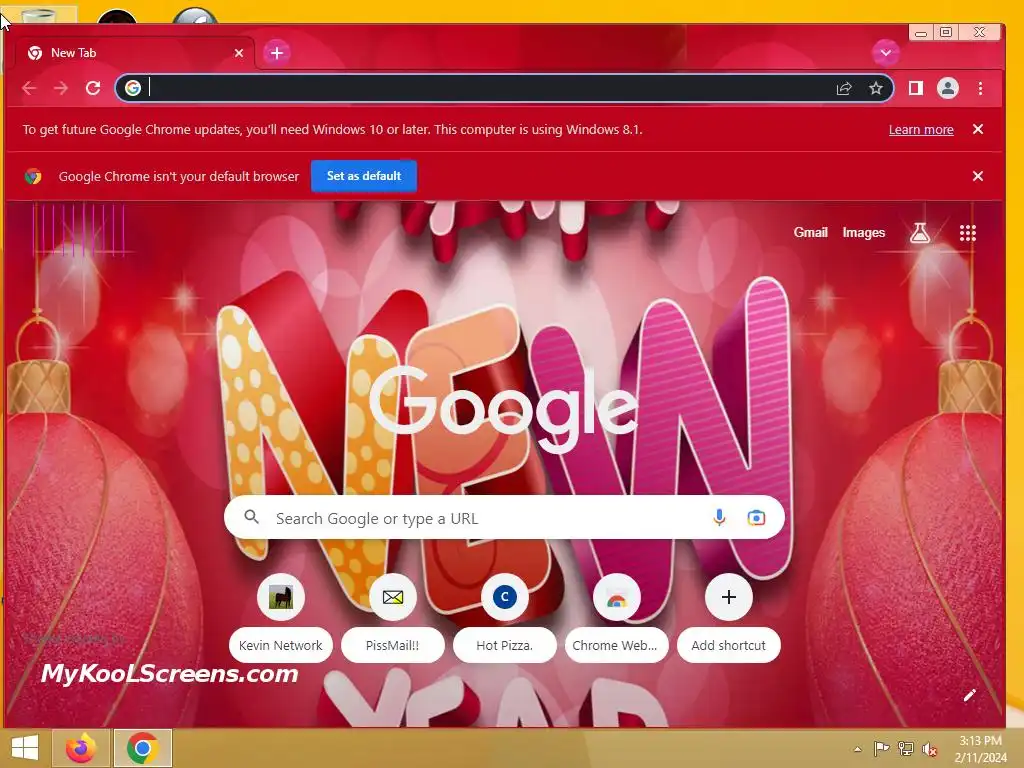The width and height of the screenshot is (1024, 768).
Task: Open a new tab with plus button
Action: pyautogui.click(x=277, y=53)
